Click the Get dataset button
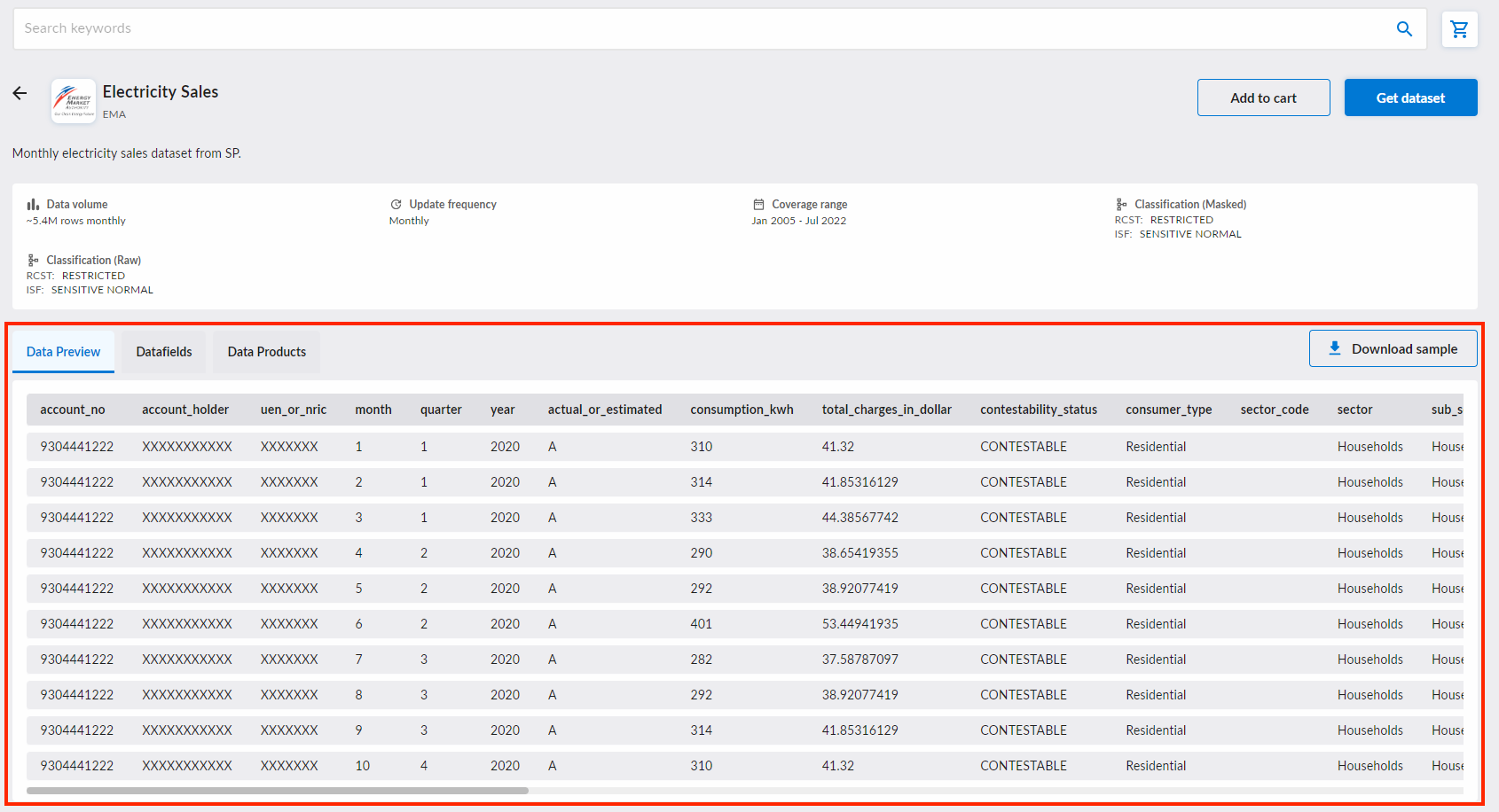Image resolution: width=1499 pixels, height=812 pixels. [x=1410, y=98]
